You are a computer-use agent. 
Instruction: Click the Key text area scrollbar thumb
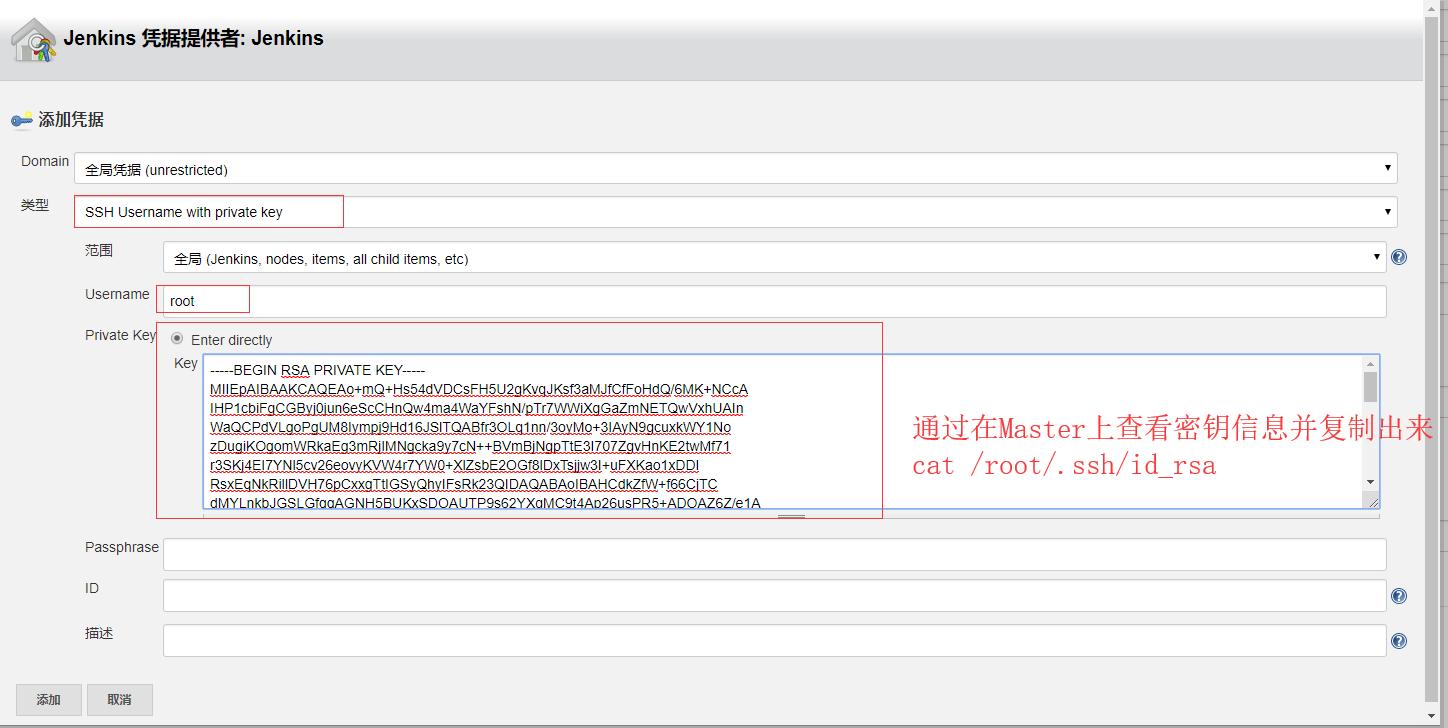pyautogui.click(x=1370, y=387)
